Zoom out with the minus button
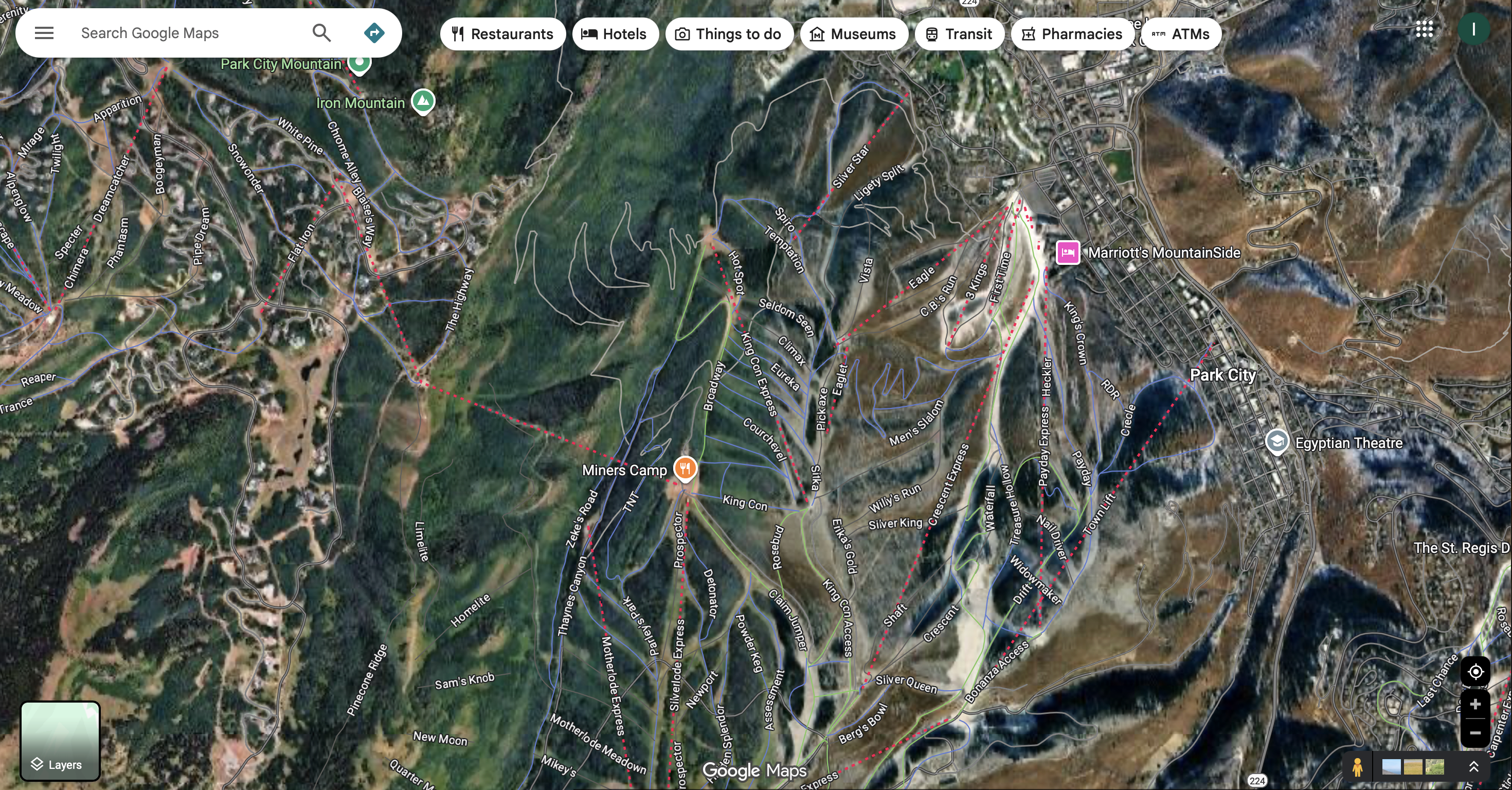Screen dimensions: 1512x790 tap(1475, 733)
